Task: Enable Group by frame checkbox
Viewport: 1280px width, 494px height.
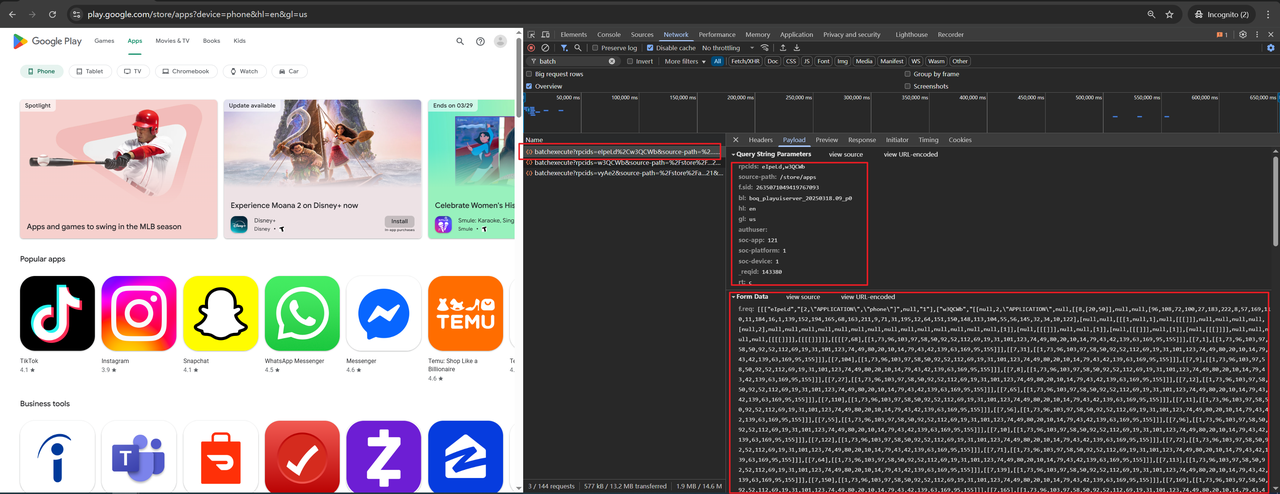Action: pyautogui.click(x=908, y=74)
